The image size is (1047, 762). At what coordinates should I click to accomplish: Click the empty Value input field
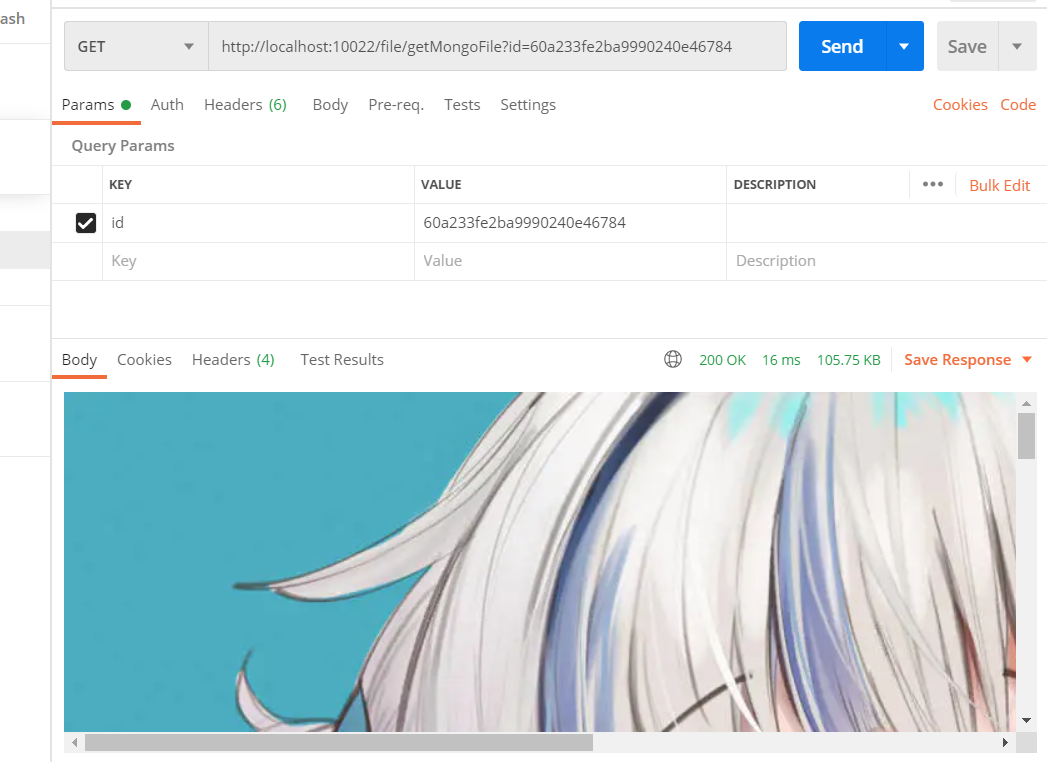pyautogui.click(x=570, y=261)
